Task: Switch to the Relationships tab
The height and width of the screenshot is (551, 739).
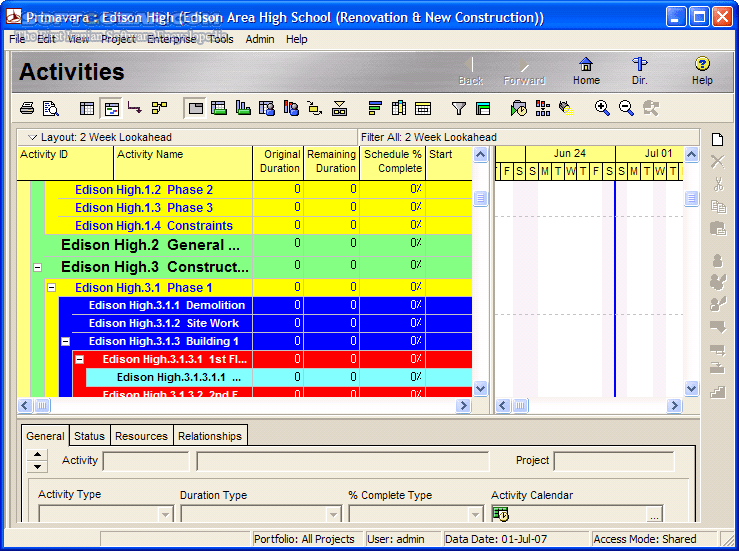Action: tap(210, 436)
